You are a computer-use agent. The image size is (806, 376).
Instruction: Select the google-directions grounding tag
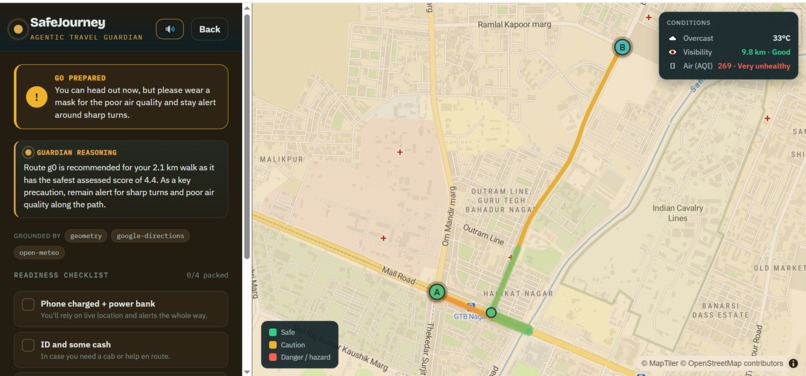click(150, 236)
